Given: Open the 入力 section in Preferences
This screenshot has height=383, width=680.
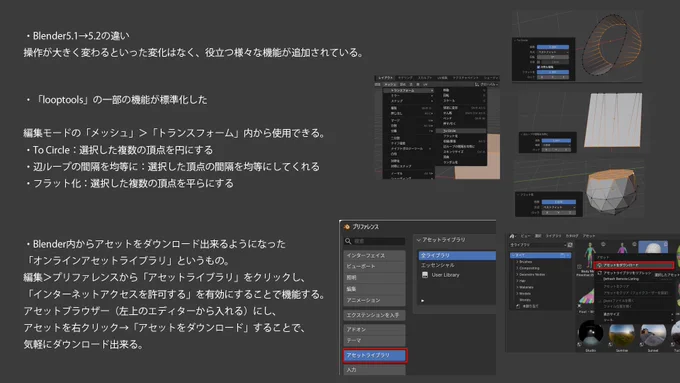Looking at the screenshot, I should (375, 370).
